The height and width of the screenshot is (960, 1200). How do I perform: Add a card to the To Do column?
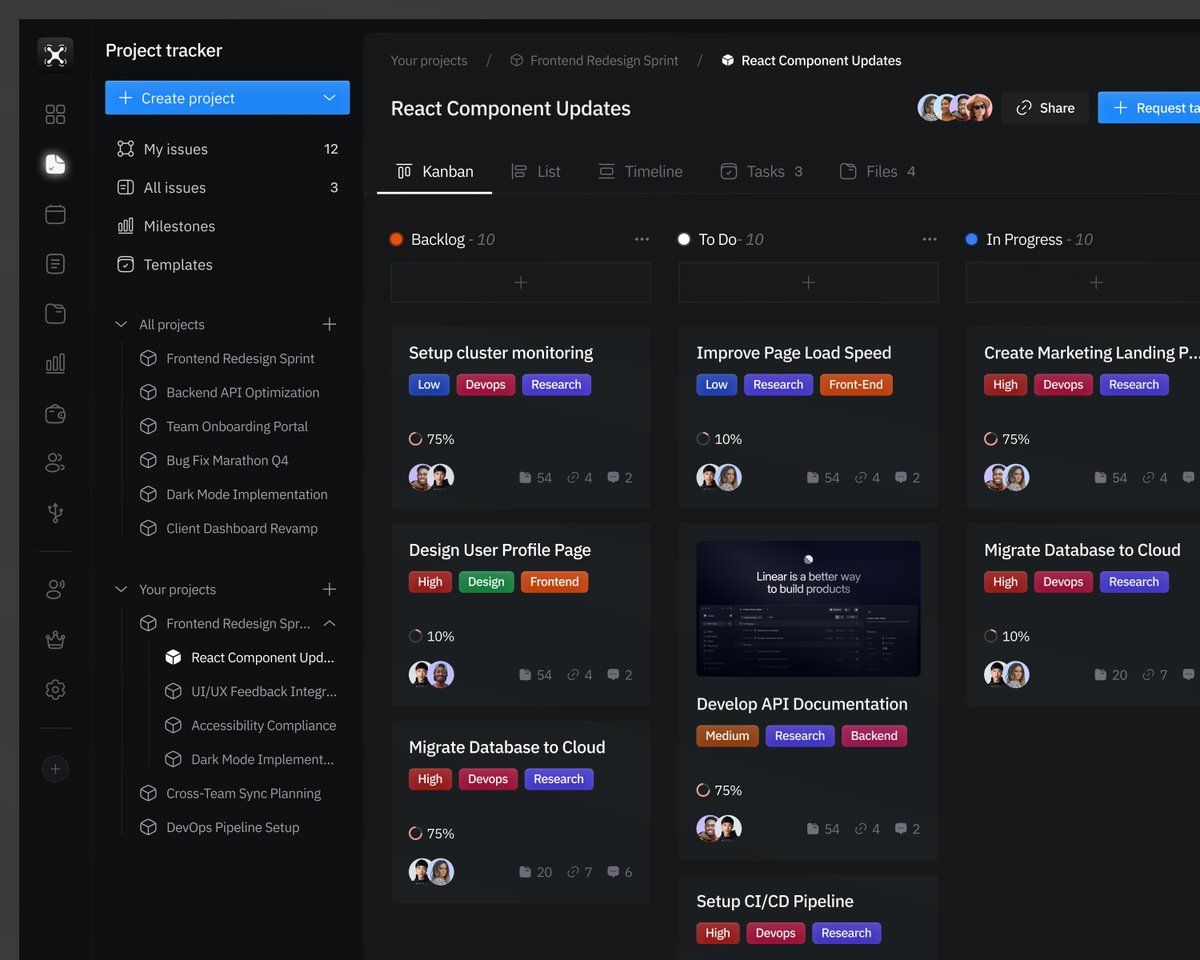808,283
